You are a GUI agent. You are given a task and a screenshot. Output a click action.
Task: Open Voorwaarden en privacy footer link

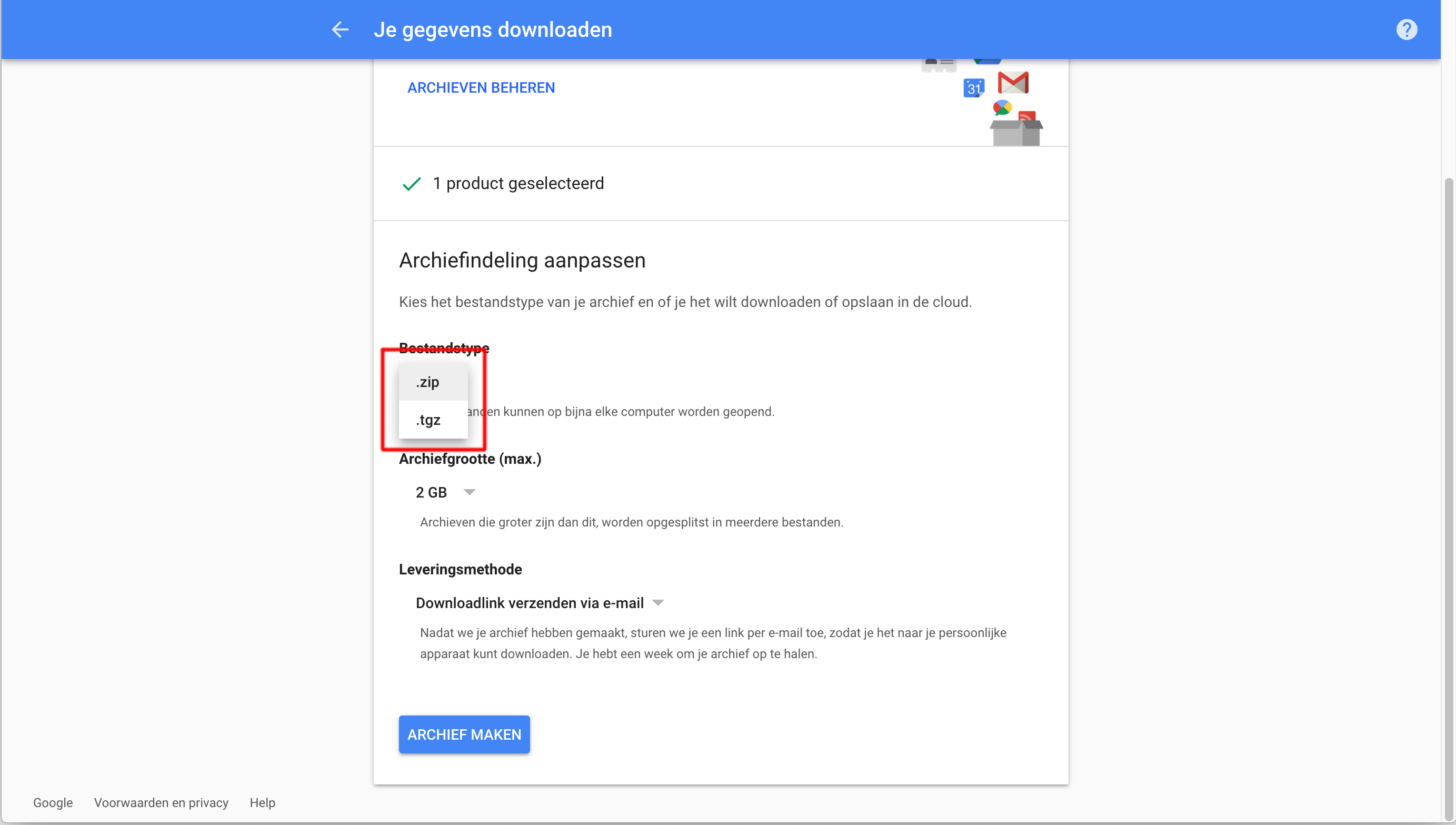tap(161, 802)
